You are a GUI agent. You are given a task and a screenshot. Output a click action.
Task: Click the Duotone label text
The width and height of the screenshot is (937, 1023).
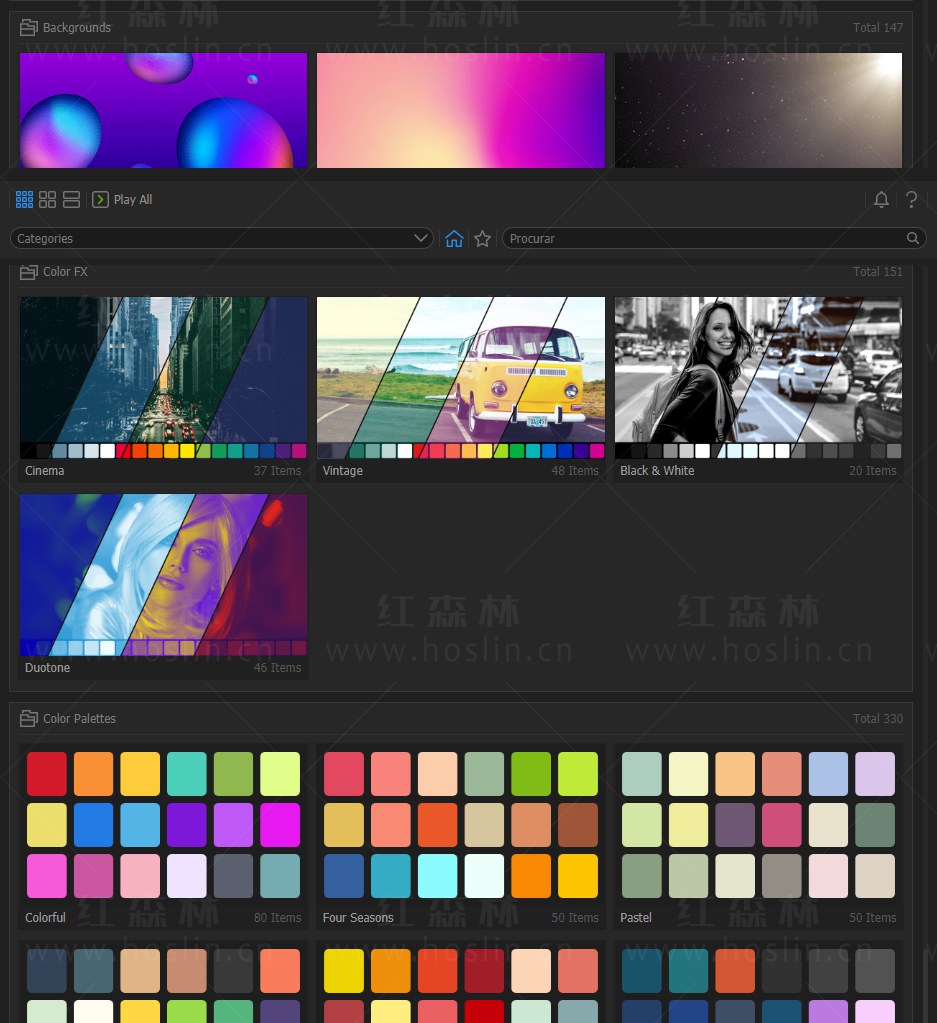[x=48, y=667]
